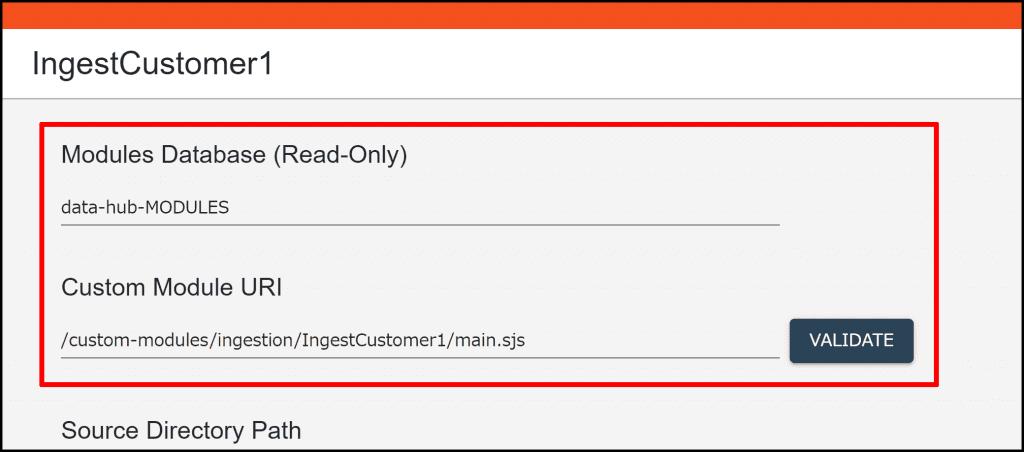Click the word Path in Source Directory heading
This screenshot has width=1024, height=452.
pyautogui.click(x=276, y=431)
